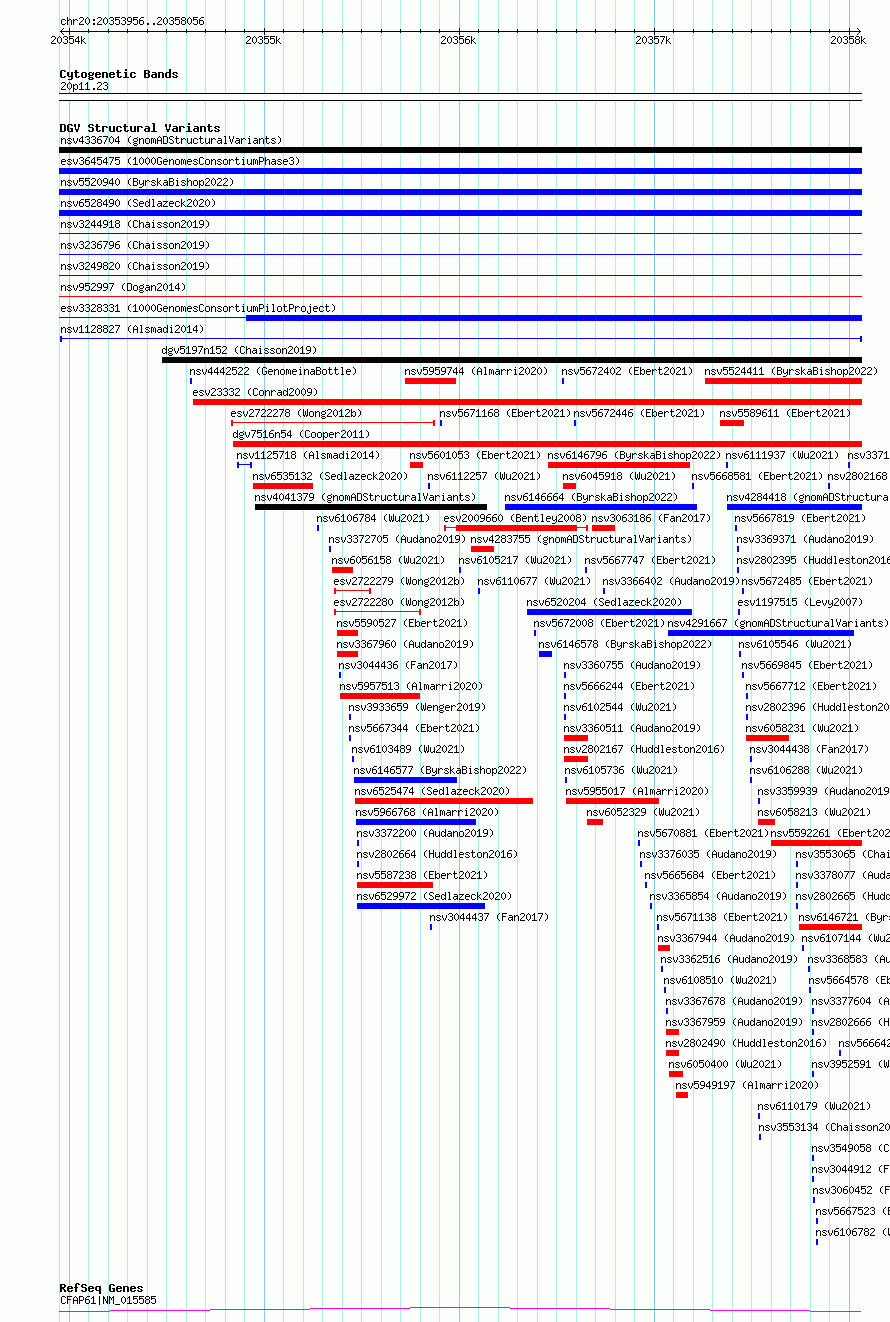The image size is (890, 1322).
Task: Select esv2009660 Bentley2008 variant label
Action: pyautogui.click(x=516, y=518)
